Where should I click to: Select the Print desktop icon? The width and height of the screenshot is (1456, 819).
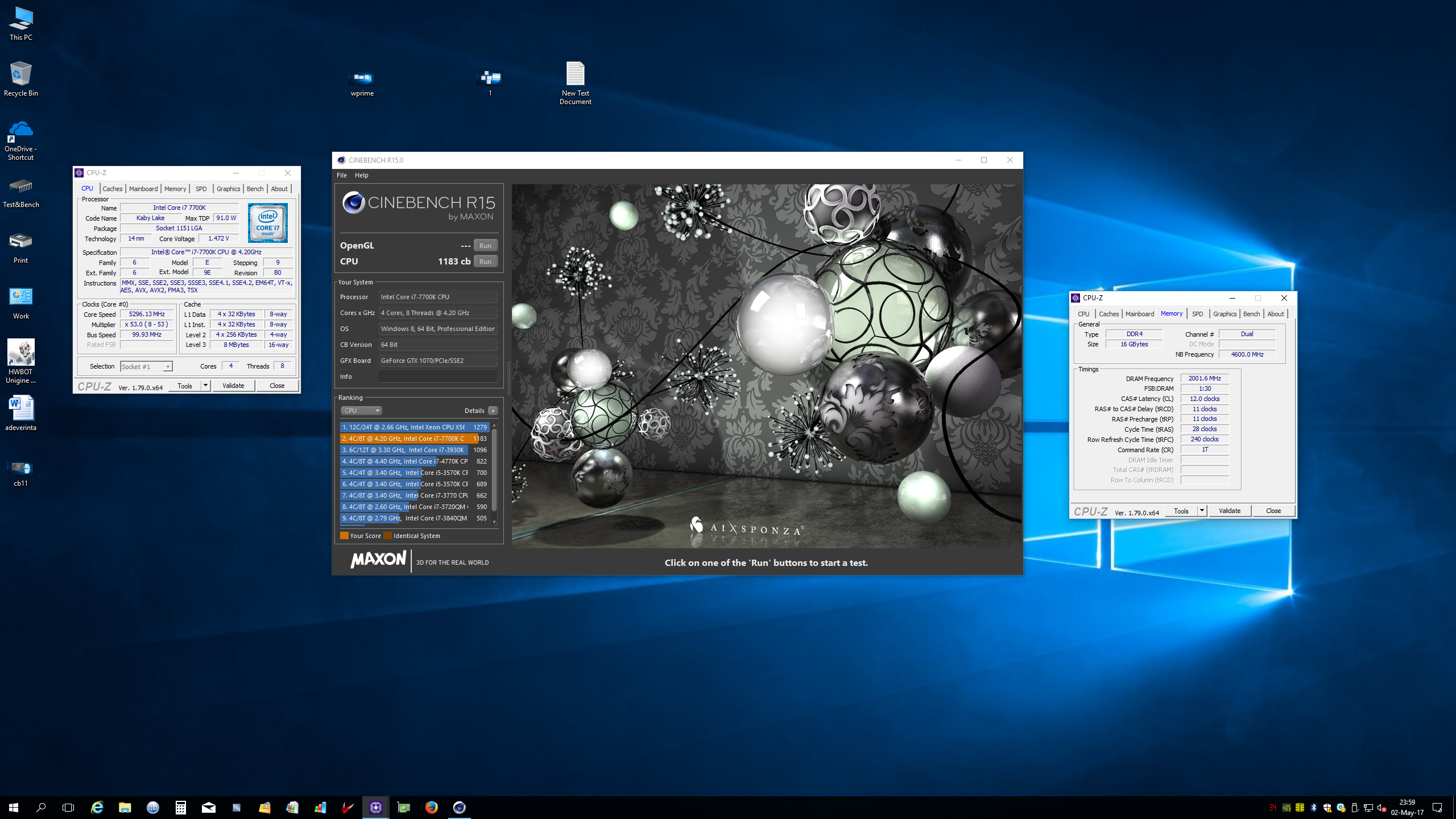21,248
